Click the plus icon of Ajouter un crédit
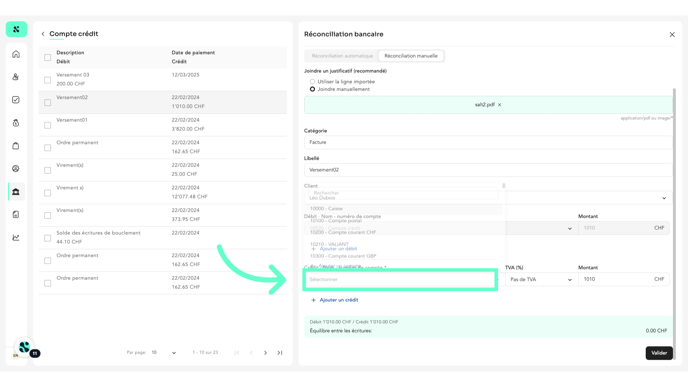 pos(313,300)
